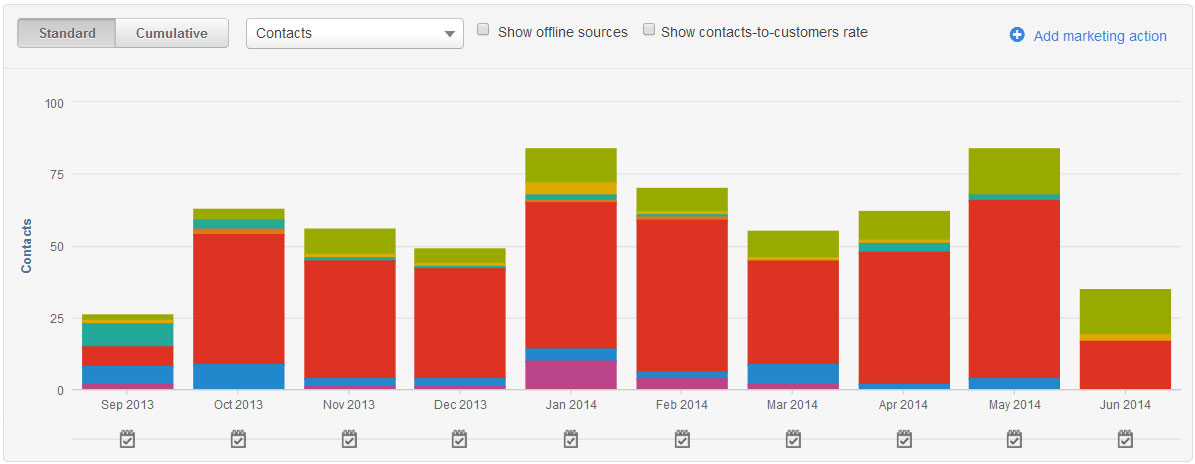Click the Jun 2014 axis label
Viewport: 1195px width, 464px height.
coord(1125,405)
